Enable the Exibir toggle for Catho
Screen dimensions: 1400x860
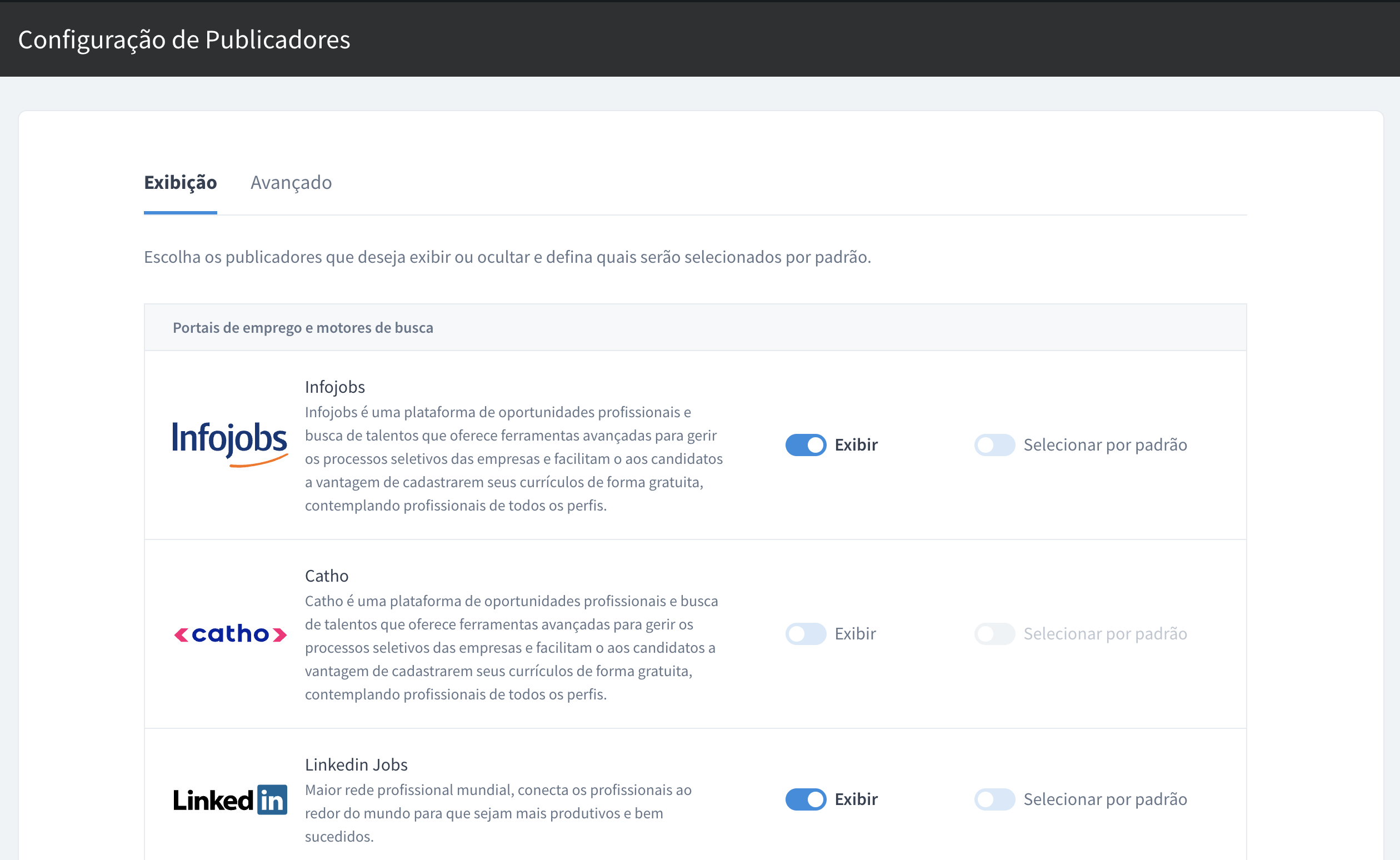[805, 634]
